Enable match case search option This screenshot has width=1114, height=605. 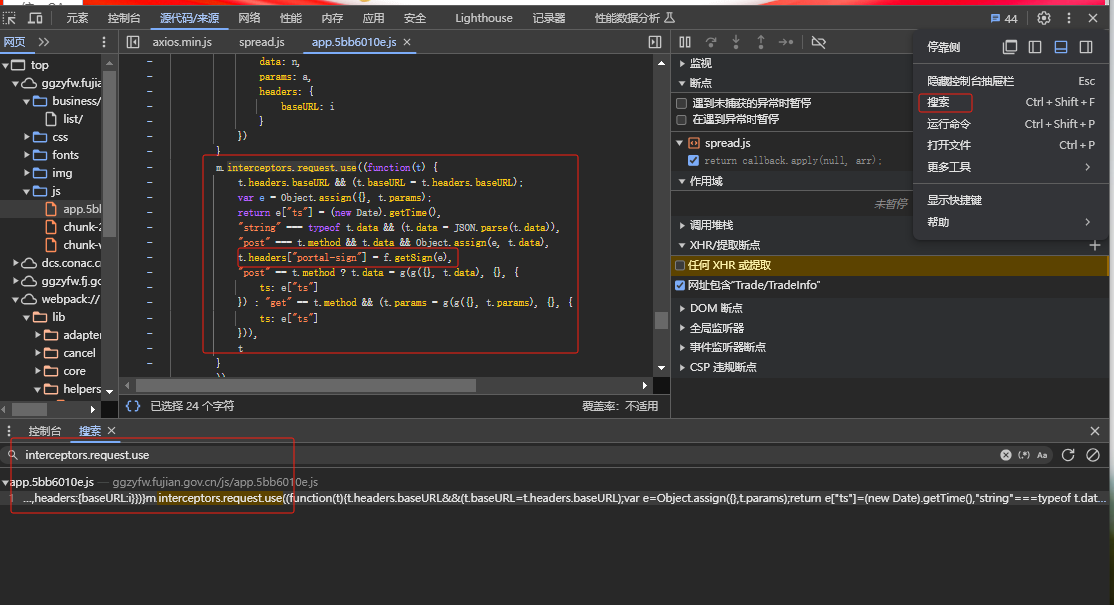pyautogui.click(x=1042, y=455)
